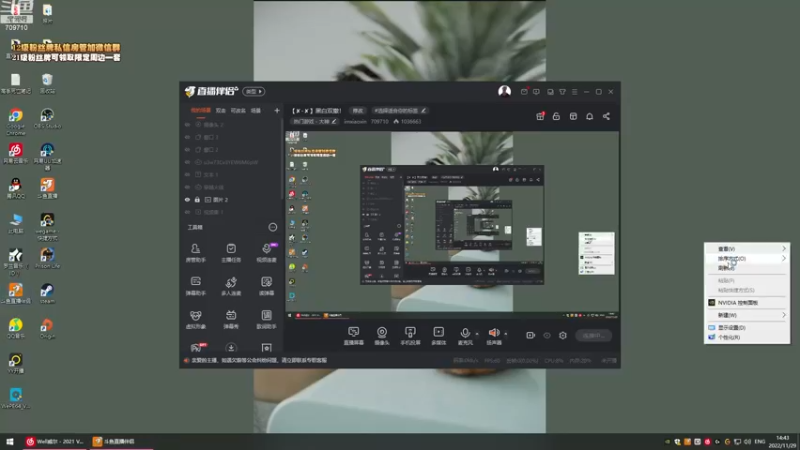Toggle the lock on the 图片 2 source

pos(197,199)
